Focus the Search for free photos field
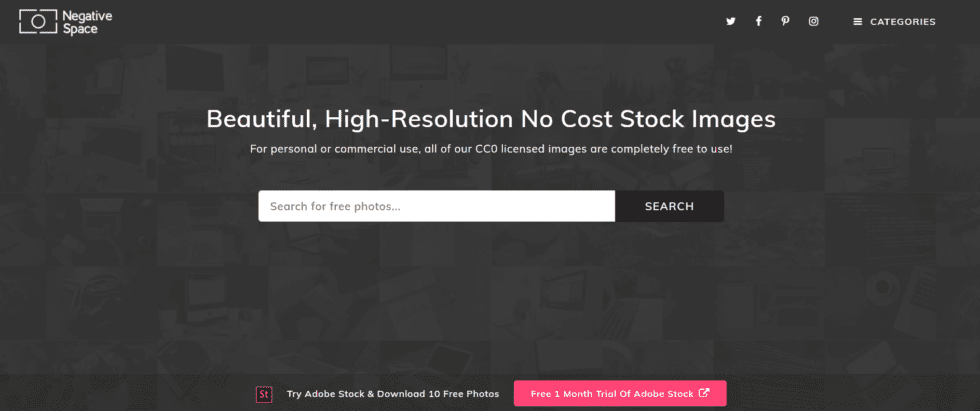This screenshot has height=411, width=980. coord(437,206)
